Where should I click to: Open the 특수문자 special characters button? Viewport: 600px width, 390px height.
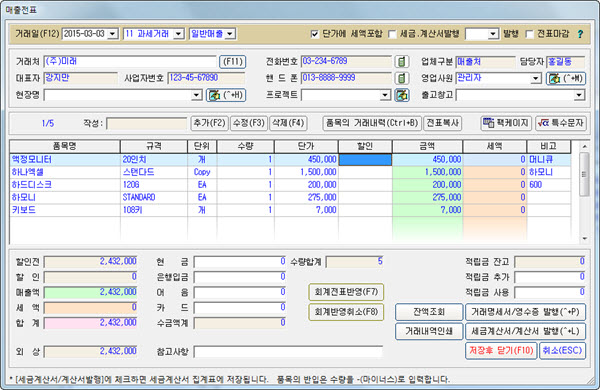(x=561, y=123)
